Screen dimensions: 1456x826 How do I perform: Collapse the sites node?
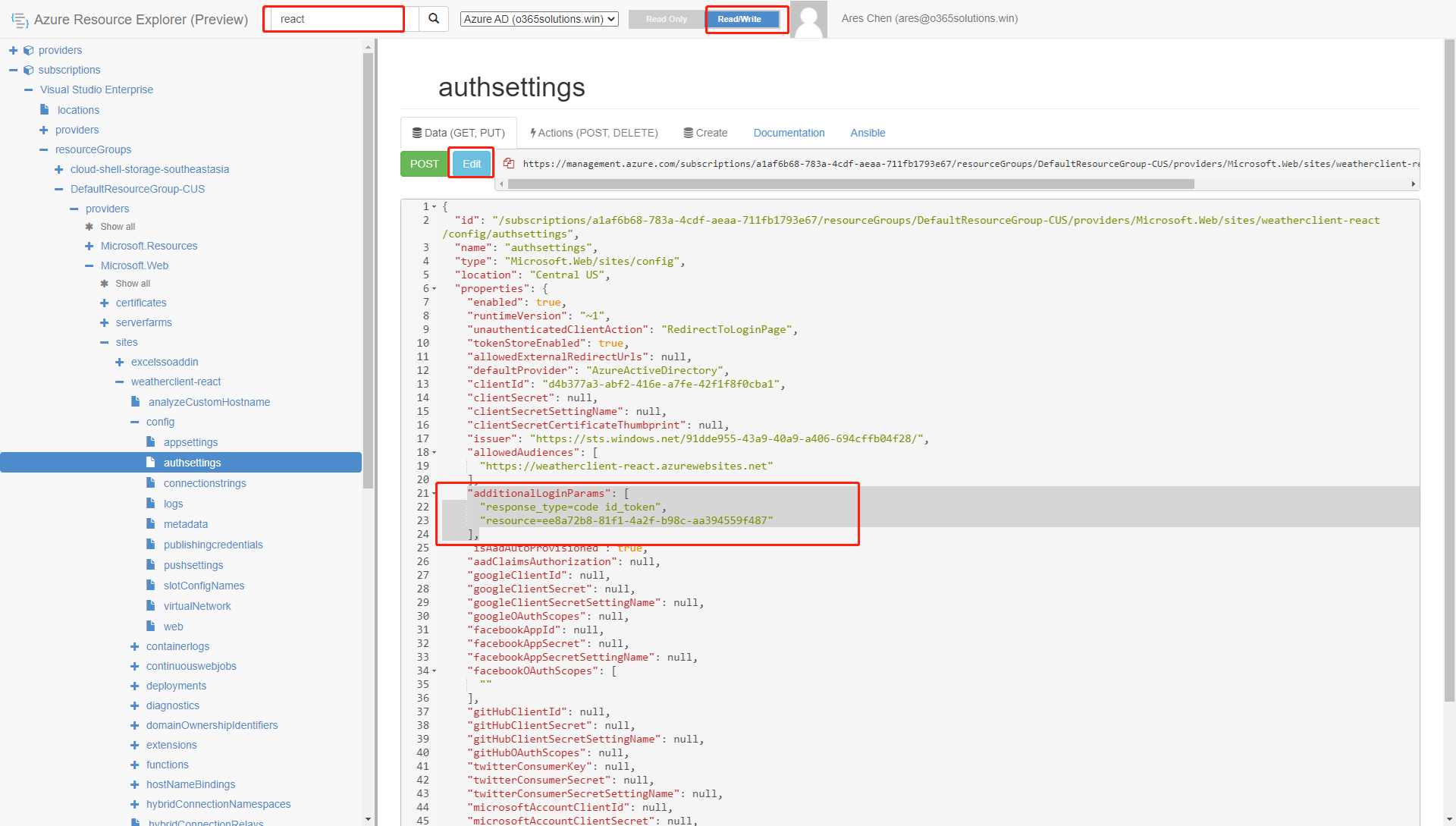(x=104, y=342)
